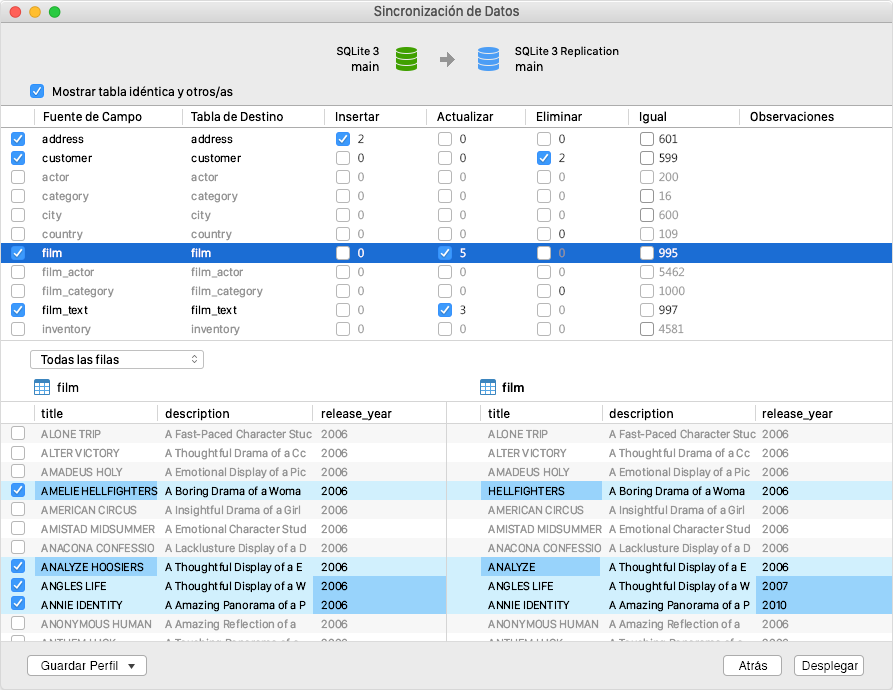Click the arrow icon between the two databases
This screenshot has height=690, width=893.
coord(446,58)
